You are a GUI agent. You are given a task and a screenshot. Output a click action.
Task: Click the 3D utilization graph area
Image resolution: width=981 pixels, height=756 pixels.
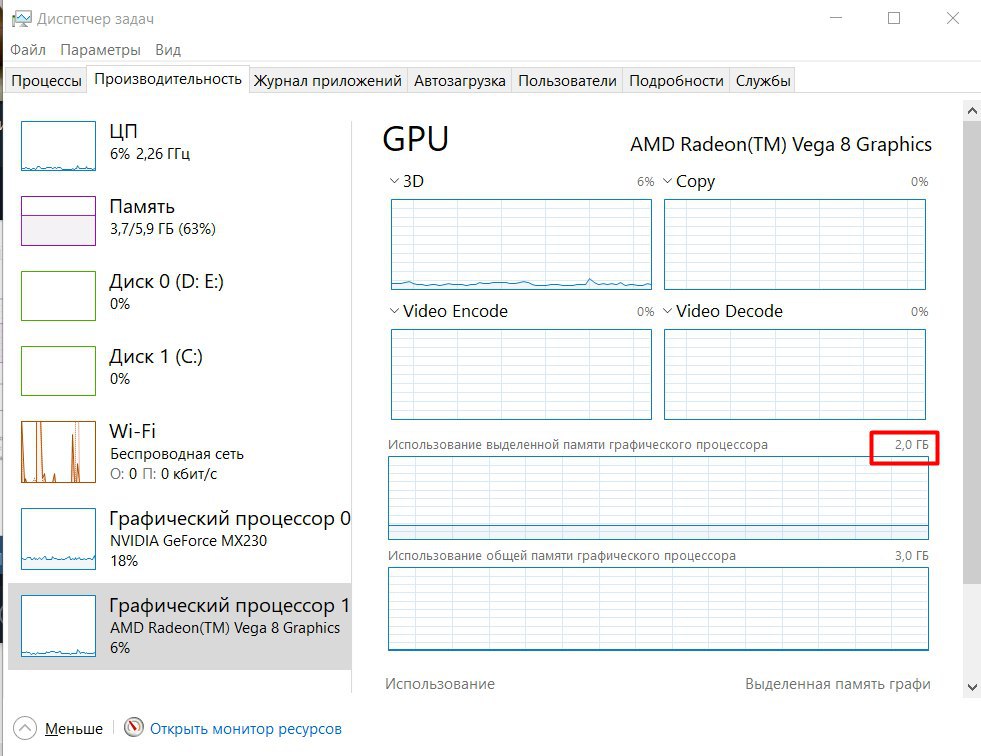coord(521,244)
